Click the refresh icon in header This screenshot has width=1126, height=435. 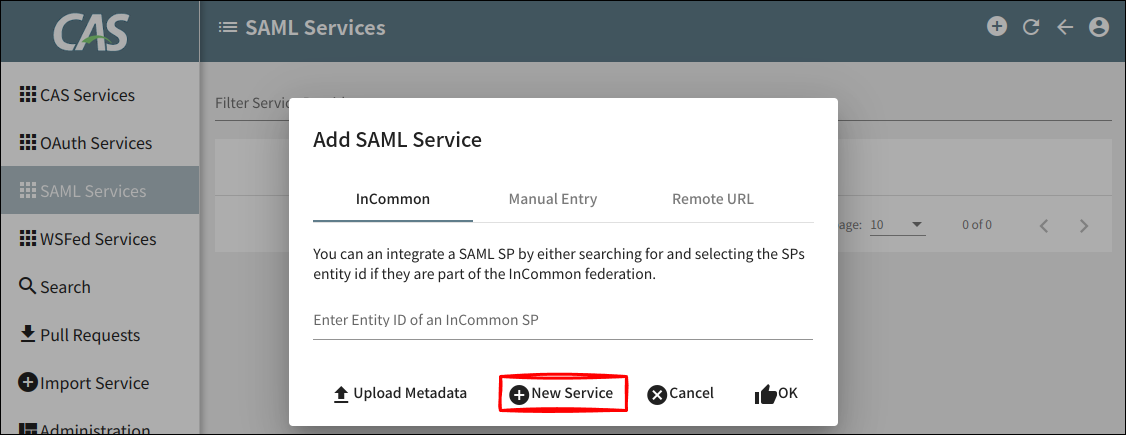tap(1031, 27)
